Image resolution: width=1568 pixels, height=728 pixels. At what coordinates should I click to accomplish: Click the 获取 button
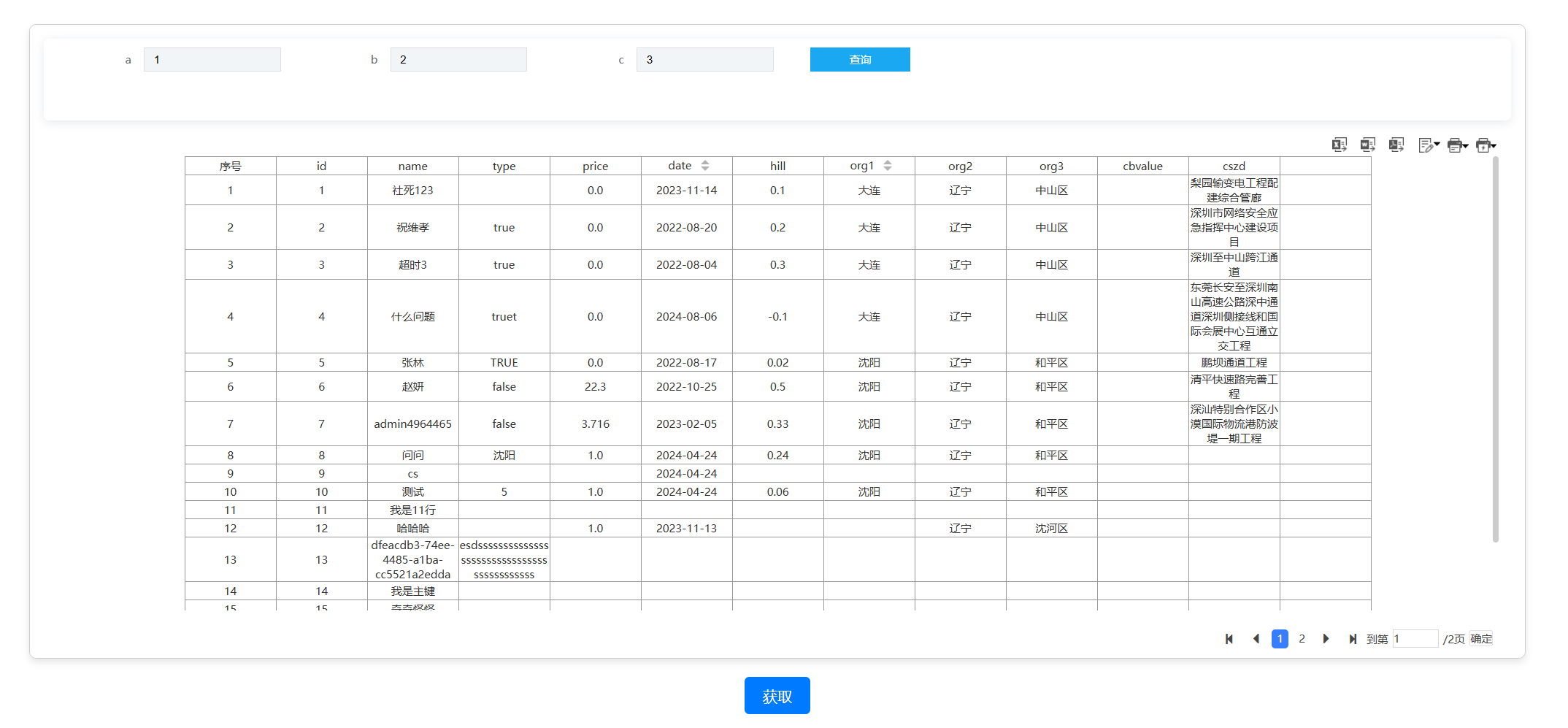[x=777, y=696]
